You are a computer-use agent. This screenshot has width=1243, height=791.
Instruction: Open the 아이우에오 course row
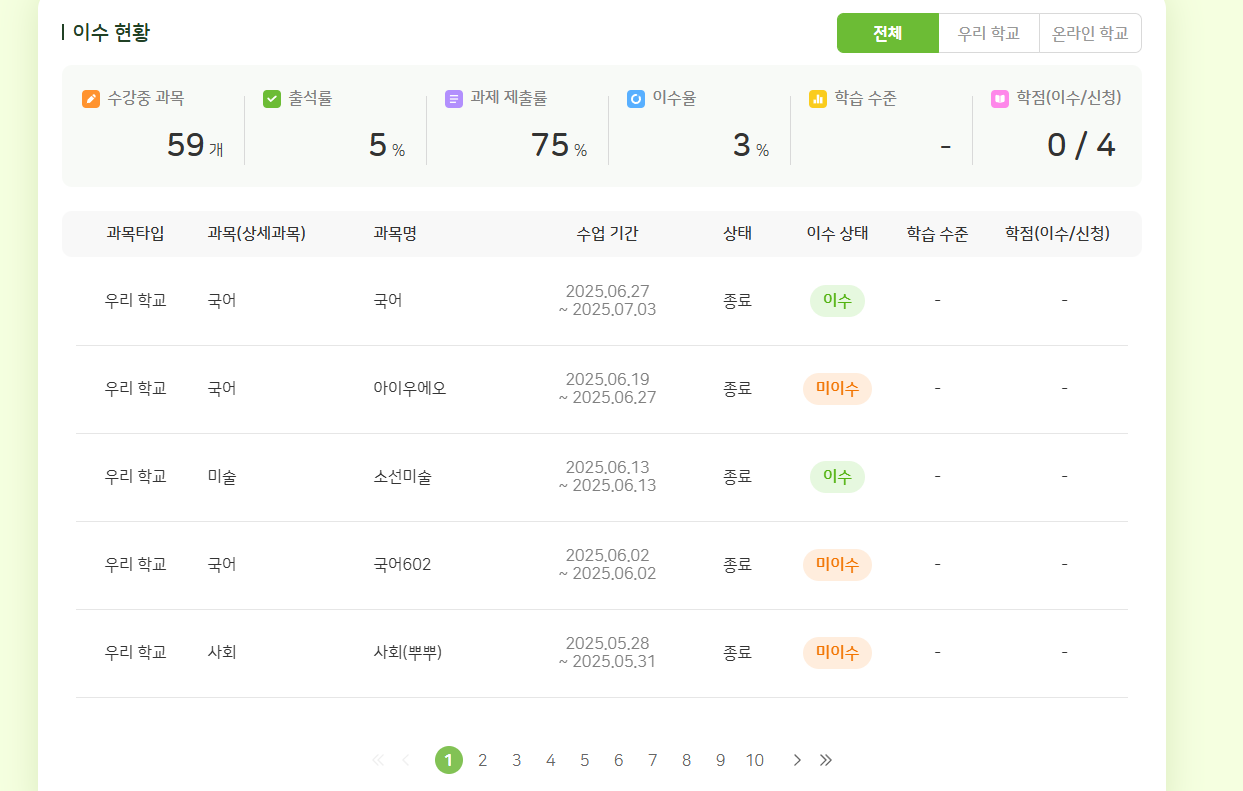click(x=409, y=389)
